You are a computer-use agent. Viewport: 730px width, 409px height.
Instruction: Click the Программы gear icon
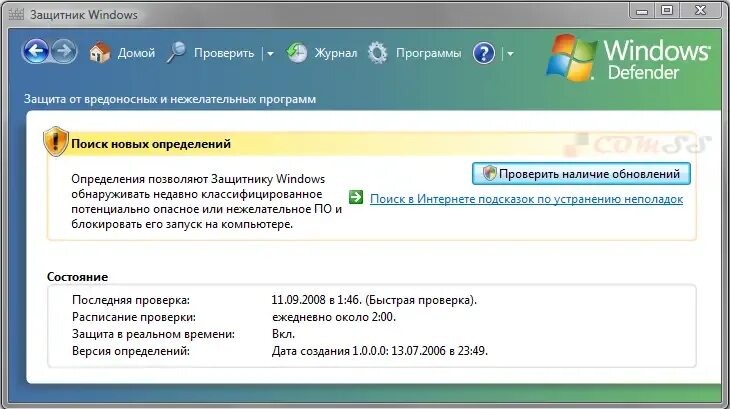[x=378, y=53]
